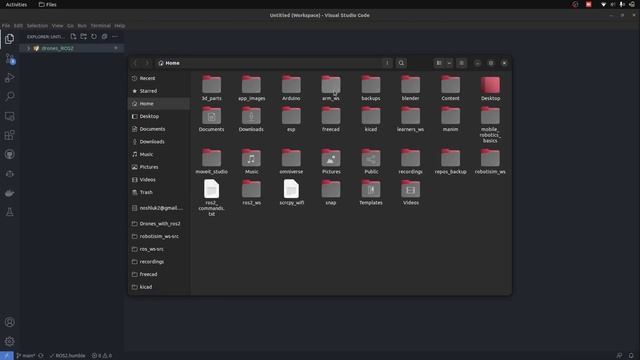The height and width of the screenshot is (360, 640).
Task: Open Remote Explorer in VS Code activity bar
Action: tap(9, 116)
